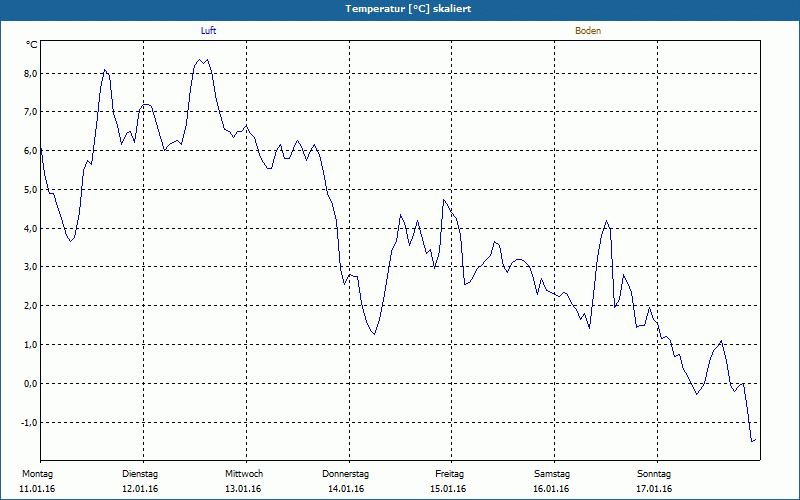Click the 'Sonntag' day label
Screen dimensions: 800x500
(x=654, y=474)
